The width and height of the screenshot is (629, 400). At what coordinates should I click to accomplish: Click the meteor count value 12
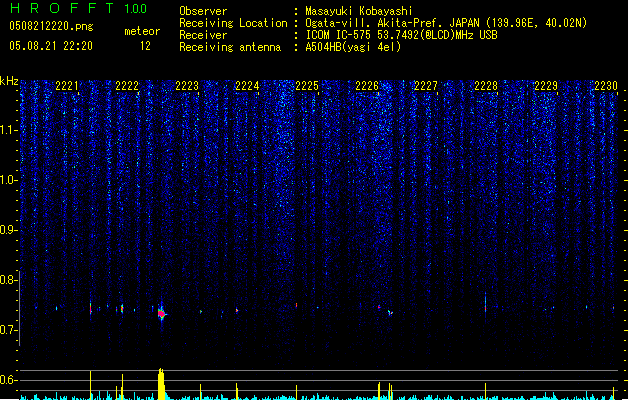pyautogui.click(x=145, y=46)
